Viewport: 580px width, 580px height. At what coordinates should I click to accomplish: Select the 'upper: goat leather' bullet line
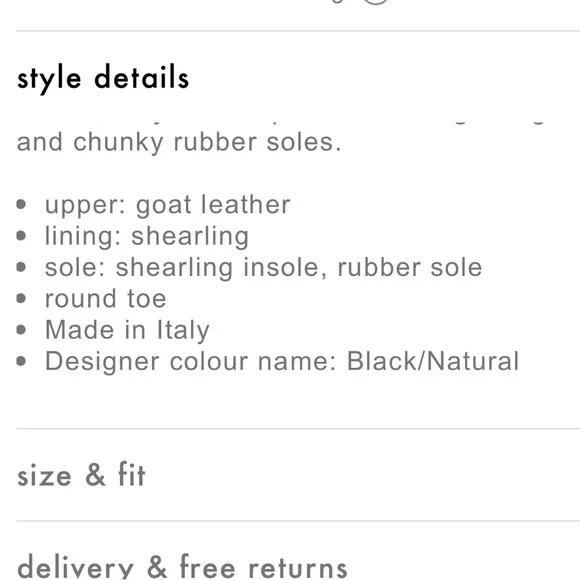[168, 205]
